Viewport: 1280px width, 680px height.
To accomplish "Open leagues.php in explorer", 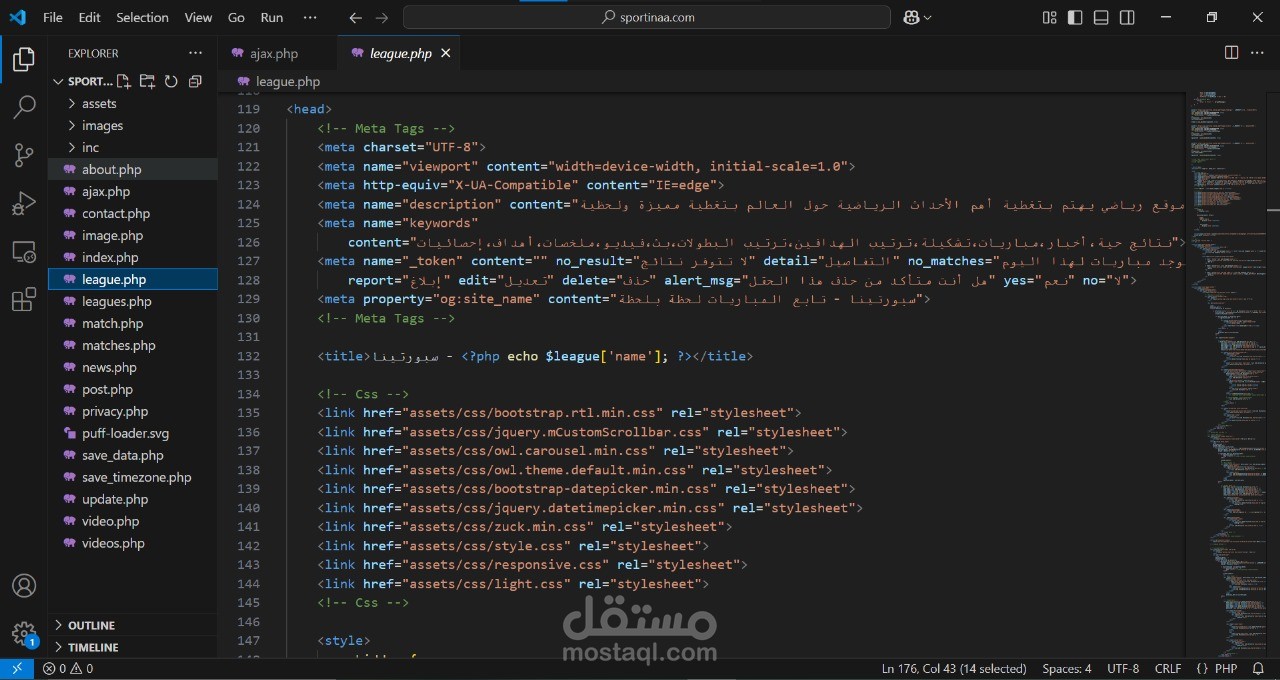I will (133, 301).
